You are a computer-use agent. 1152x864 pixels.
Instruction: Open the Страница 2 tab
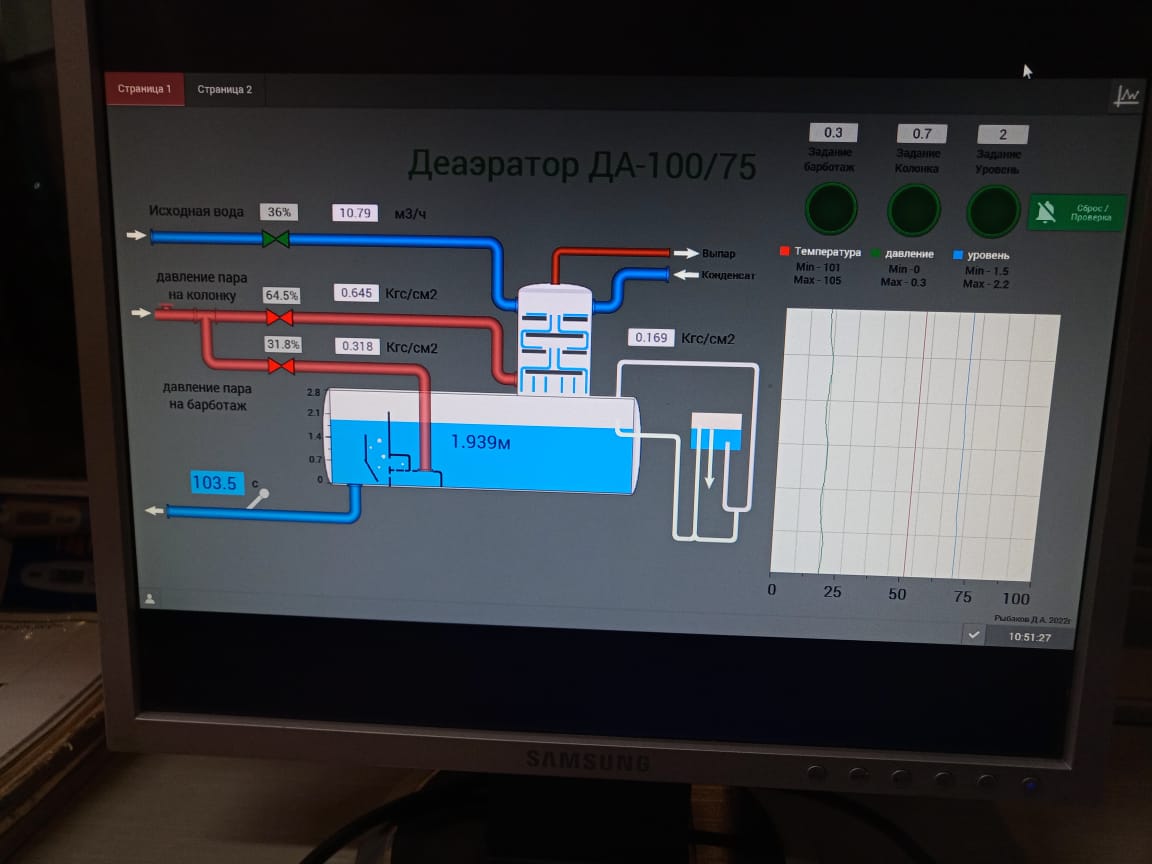tap(224, 90)
